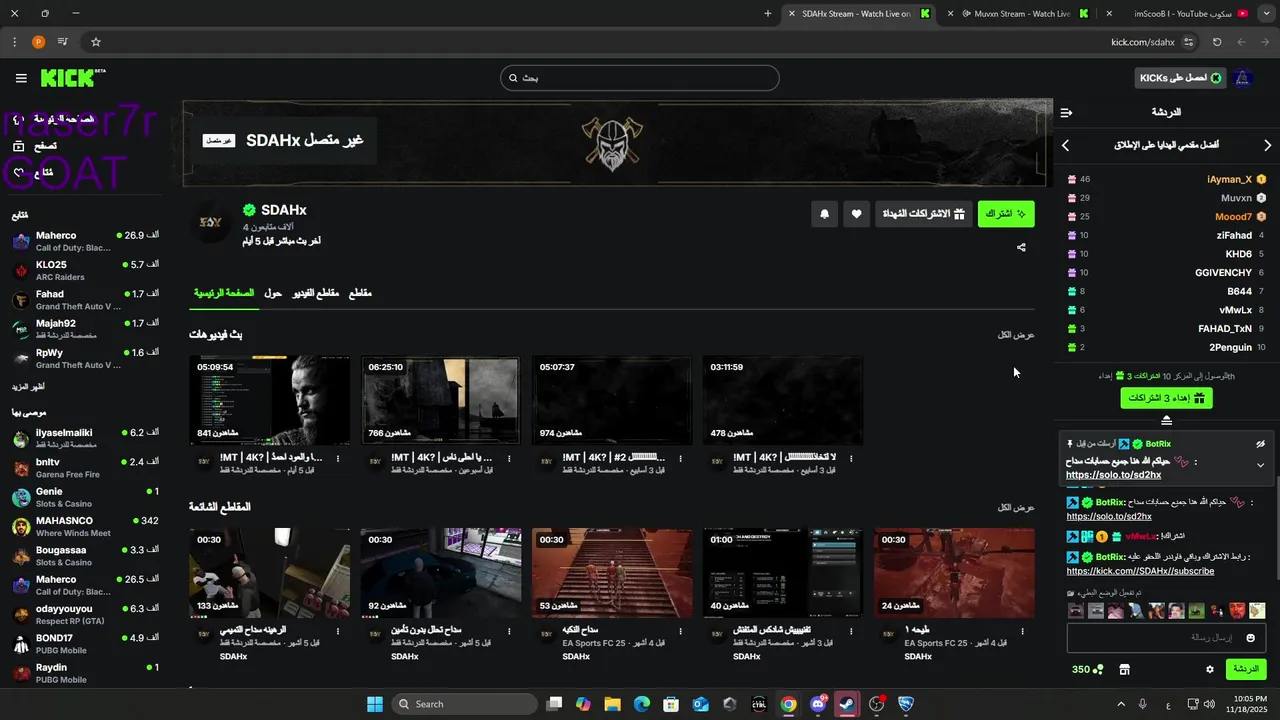1280x720 pixels.
Task: Open Discord from the Windows taskbar
Action: [x=818, y=704]
